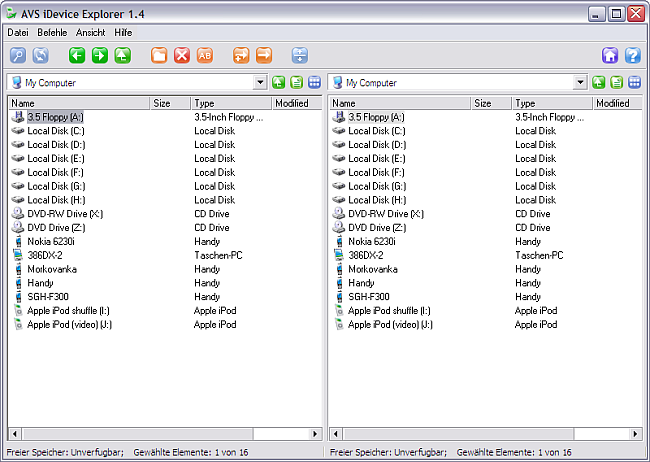
Task: Create new folder with orange folder icon
Action: point(159,55)
